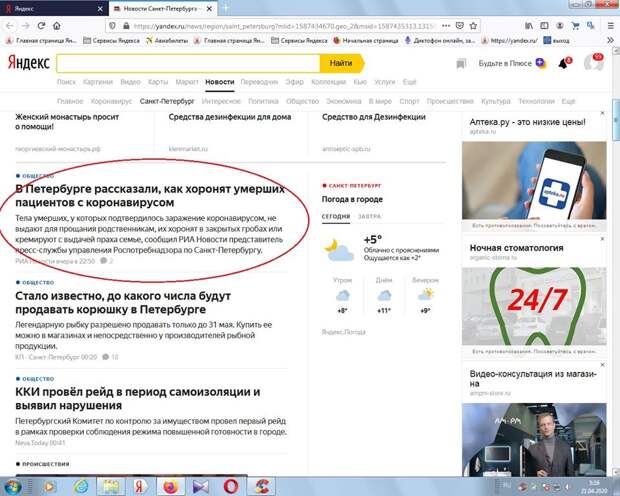Open ККИ провёл рейд headline
This screenshot has width=620, height=496.
pos(138,399)
